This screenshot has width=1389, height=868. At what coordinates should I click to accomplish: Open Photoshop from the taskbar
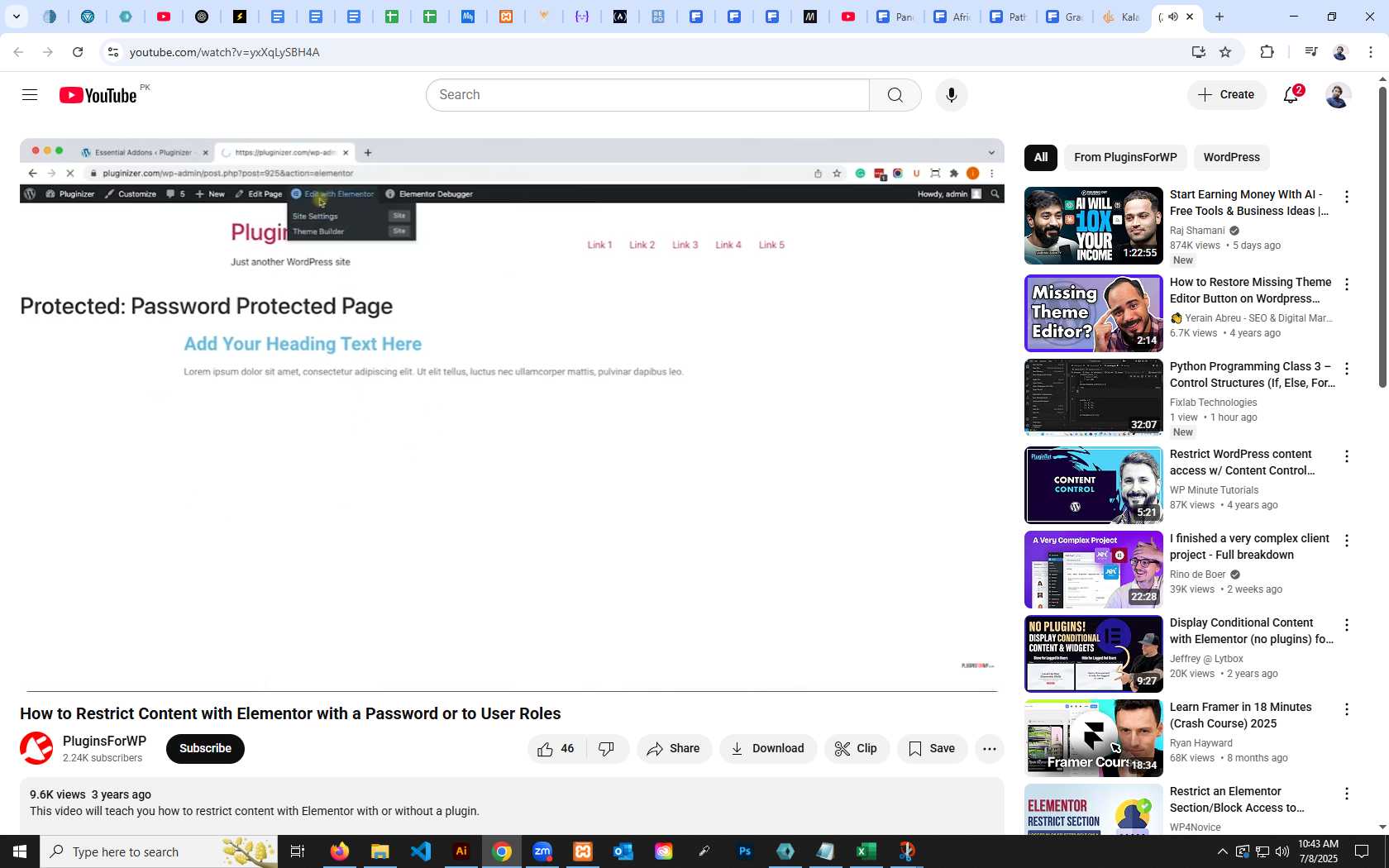pyautogui.click(x=745, y=851)
